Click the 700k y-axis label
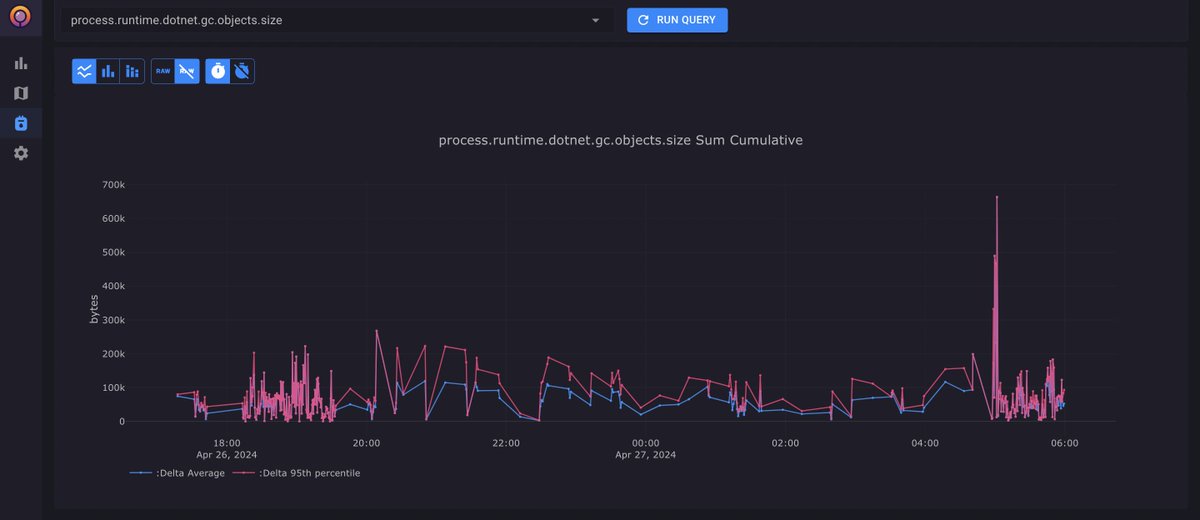The height and width of the screenshot is (520, 1200). [x=113, y=185]
